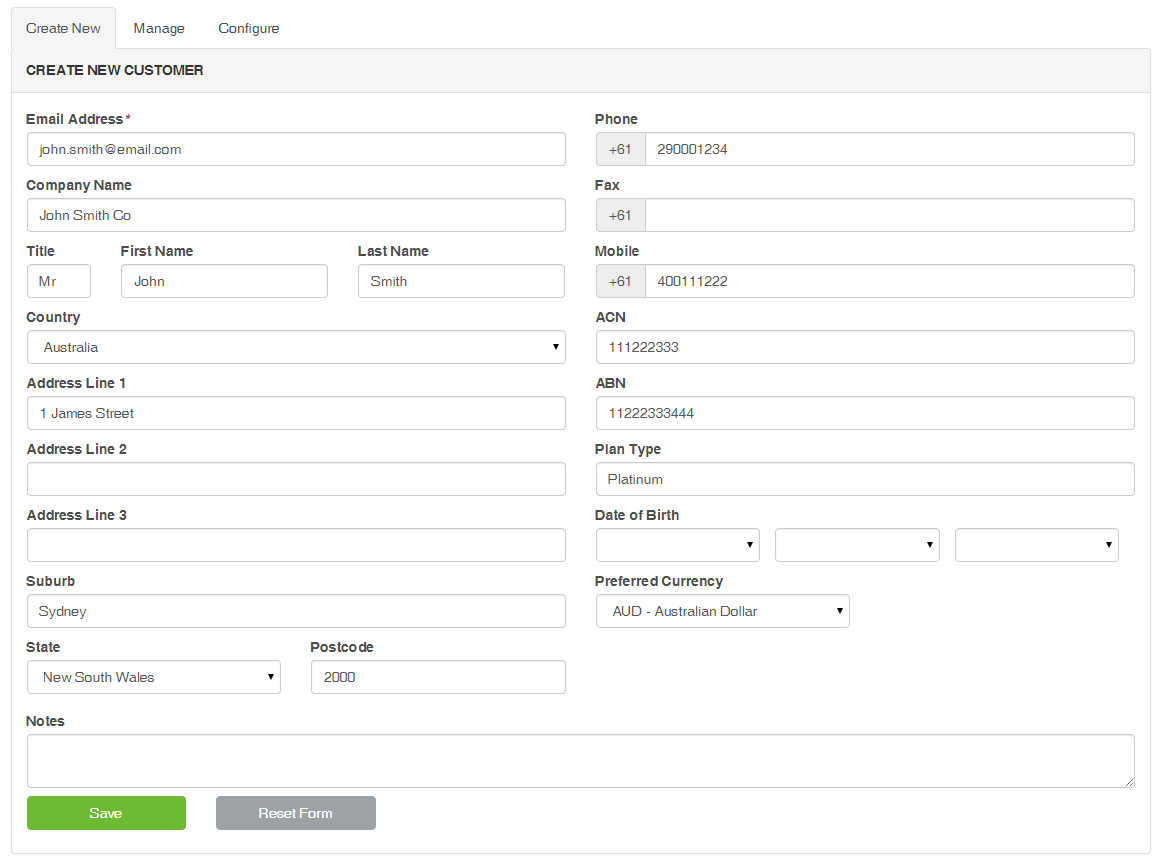Click the ABN input field

(865, 413)
